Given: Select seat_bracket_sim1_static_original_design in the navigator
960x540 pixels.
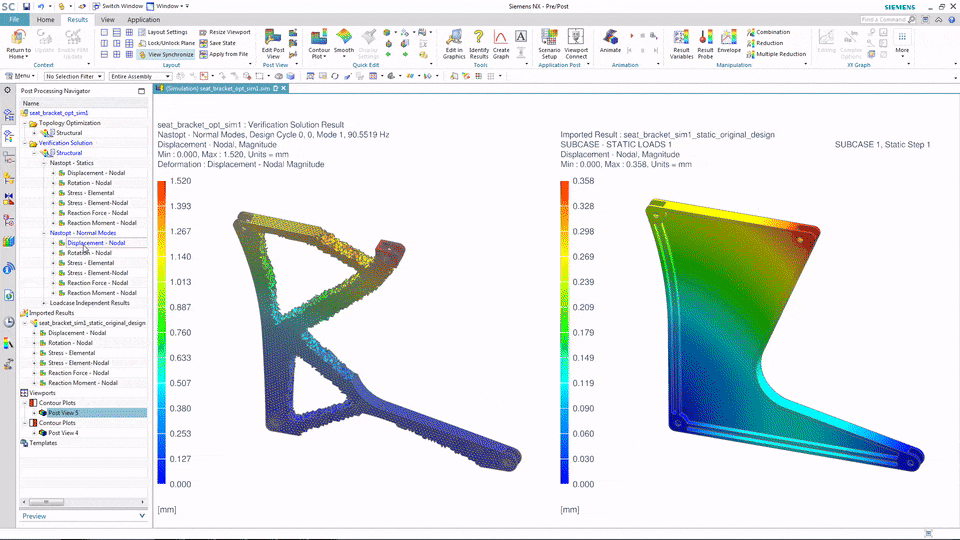Looking at the screenshot, I should coord(92,323).
